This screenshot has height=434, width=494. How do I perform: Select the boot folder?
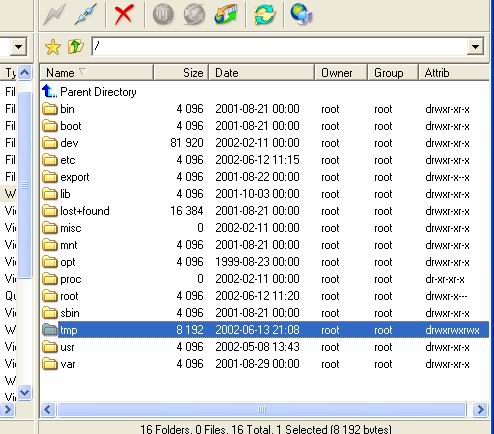click(265, 126)
